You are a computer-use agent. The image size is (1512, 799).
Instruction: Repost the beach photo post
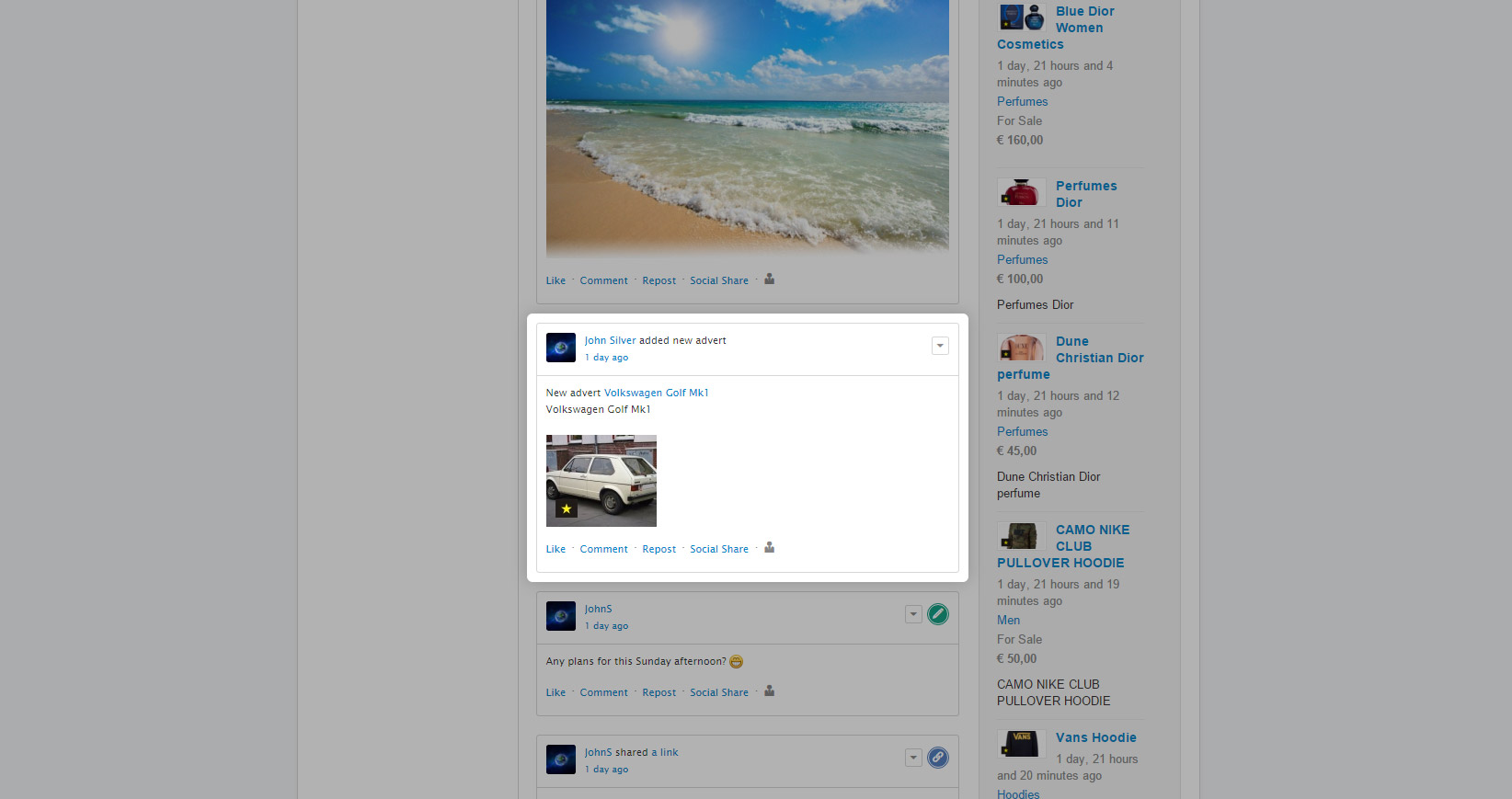pos(659,280)
